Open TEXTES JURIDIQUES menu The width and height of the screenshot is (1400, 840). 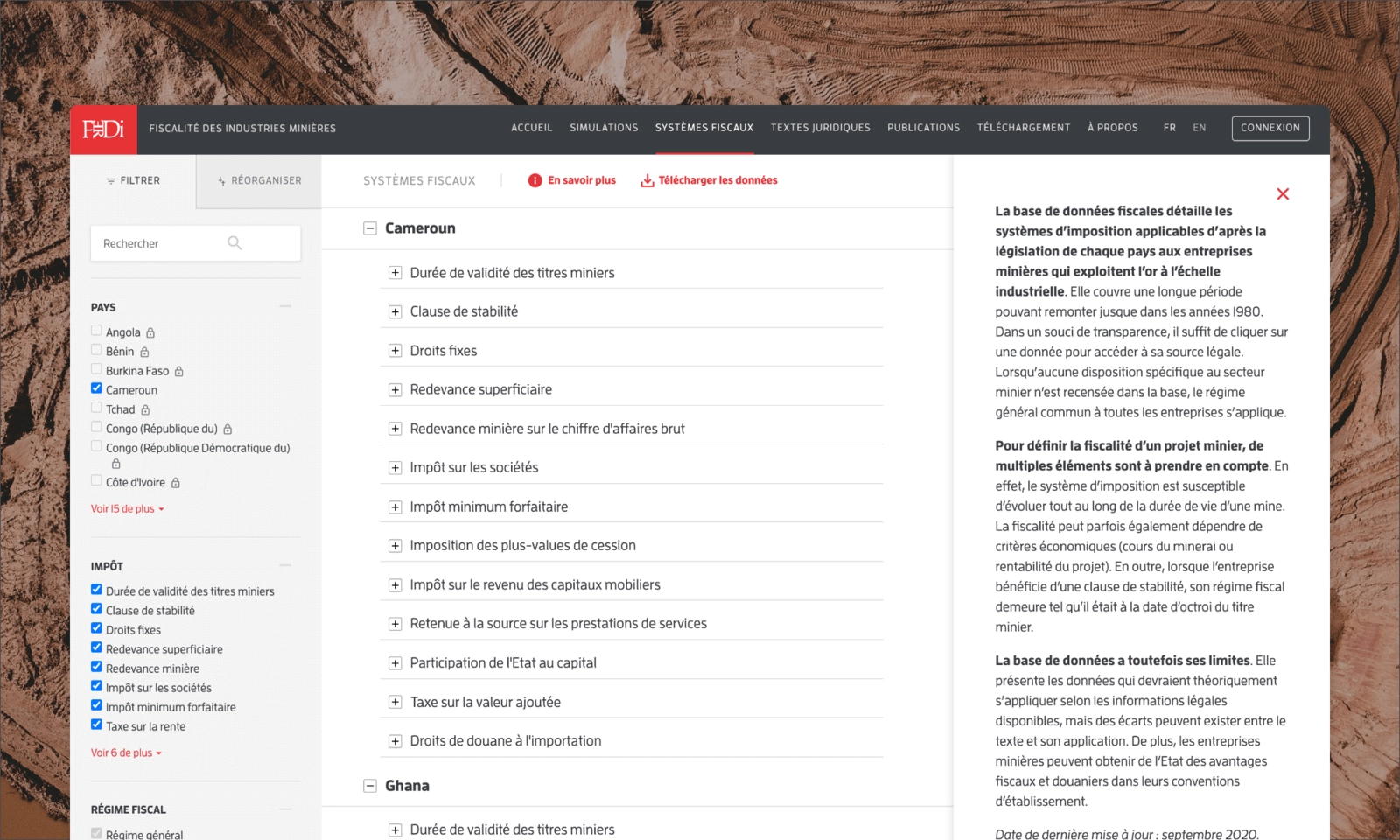point(821,128)
